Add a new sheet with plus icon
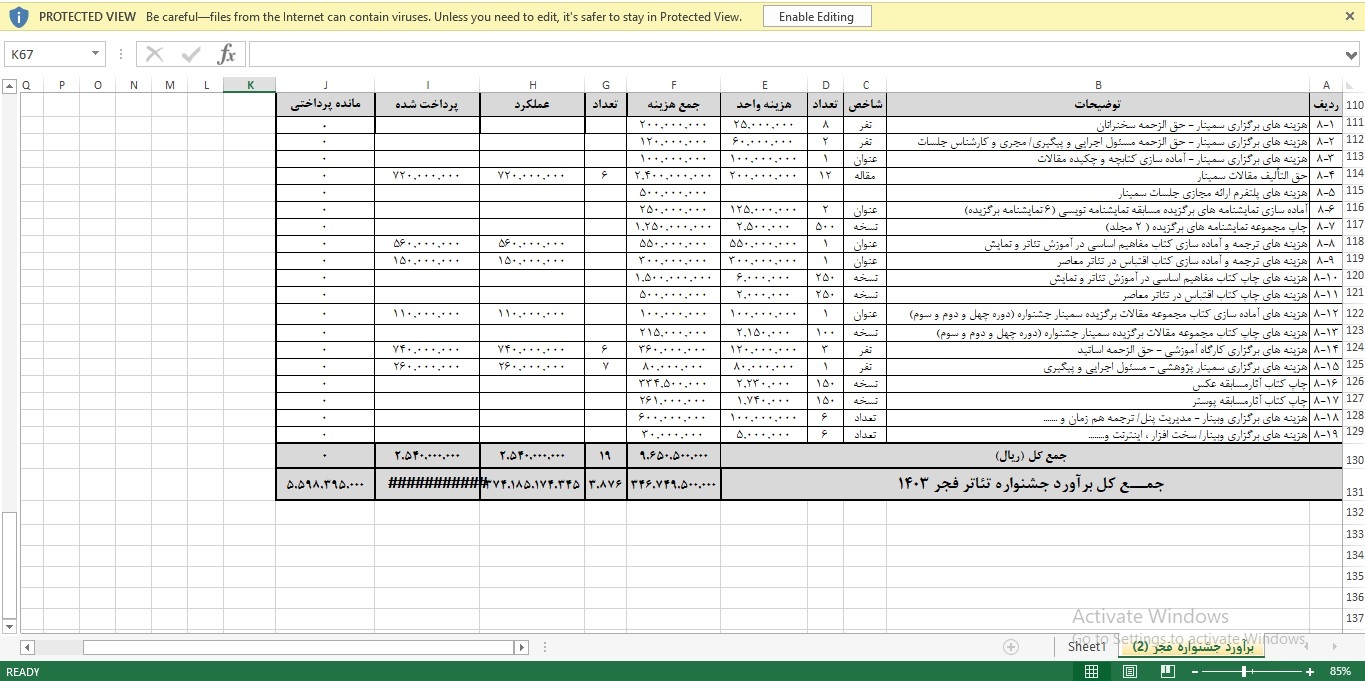The height and width of the screenshot is (681, 1365). (1010, 647)
